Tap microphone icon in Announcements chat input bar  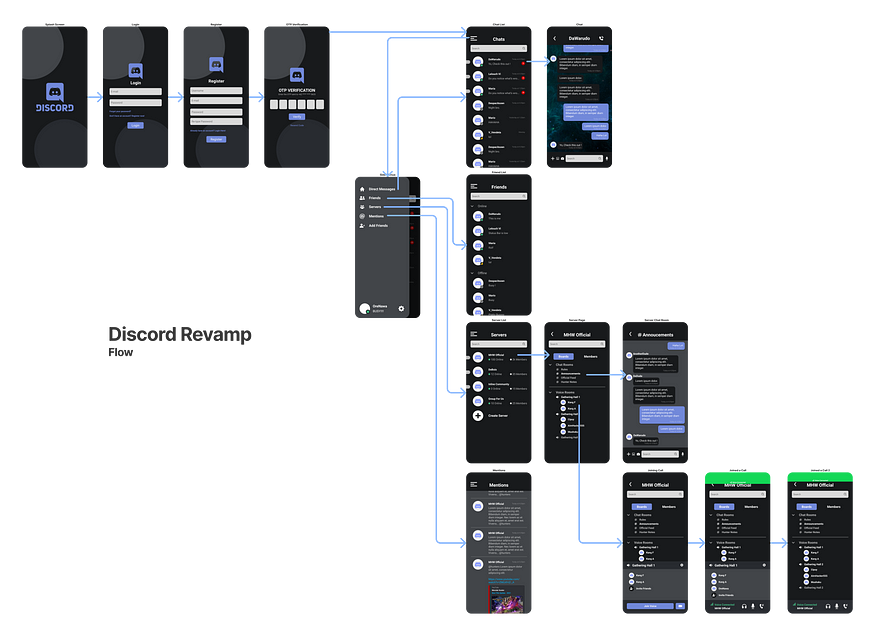click(682, 454)
